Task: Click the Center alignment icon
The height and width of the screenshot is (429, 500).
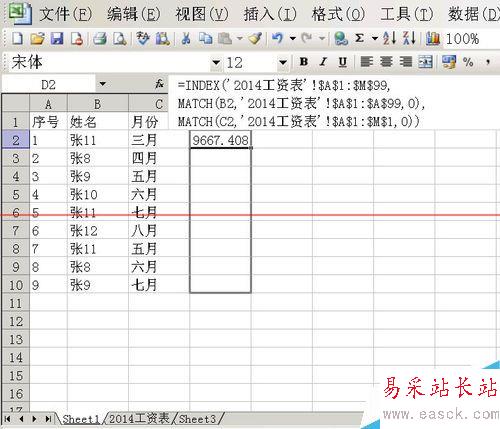Action: tap(386, 62)
